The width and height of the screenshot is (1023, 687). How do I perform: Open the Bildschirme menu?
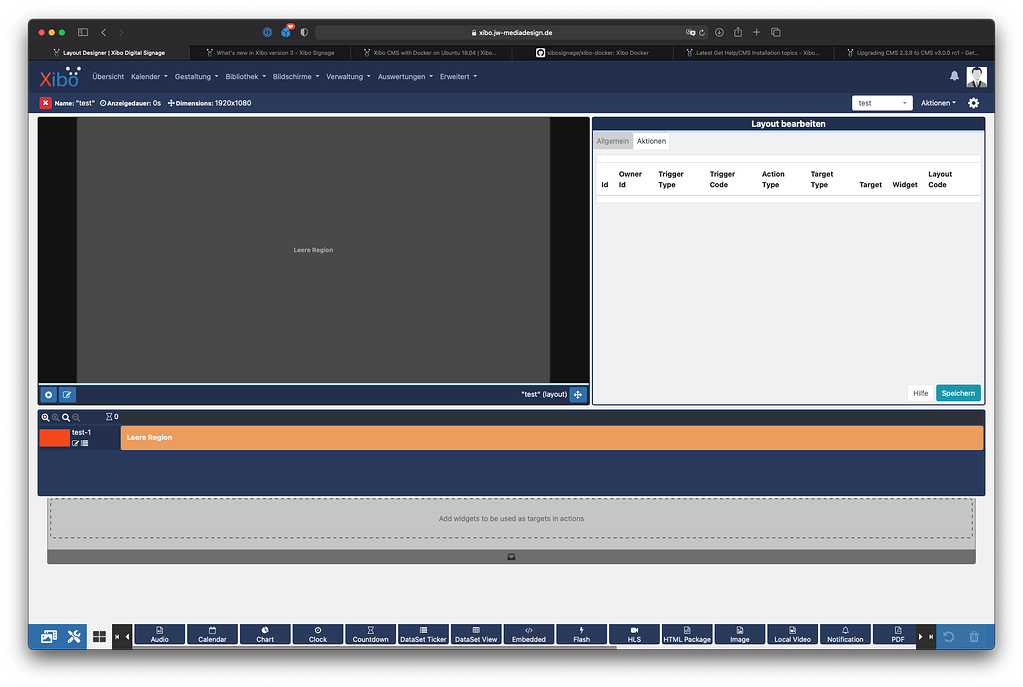[294, 76]
